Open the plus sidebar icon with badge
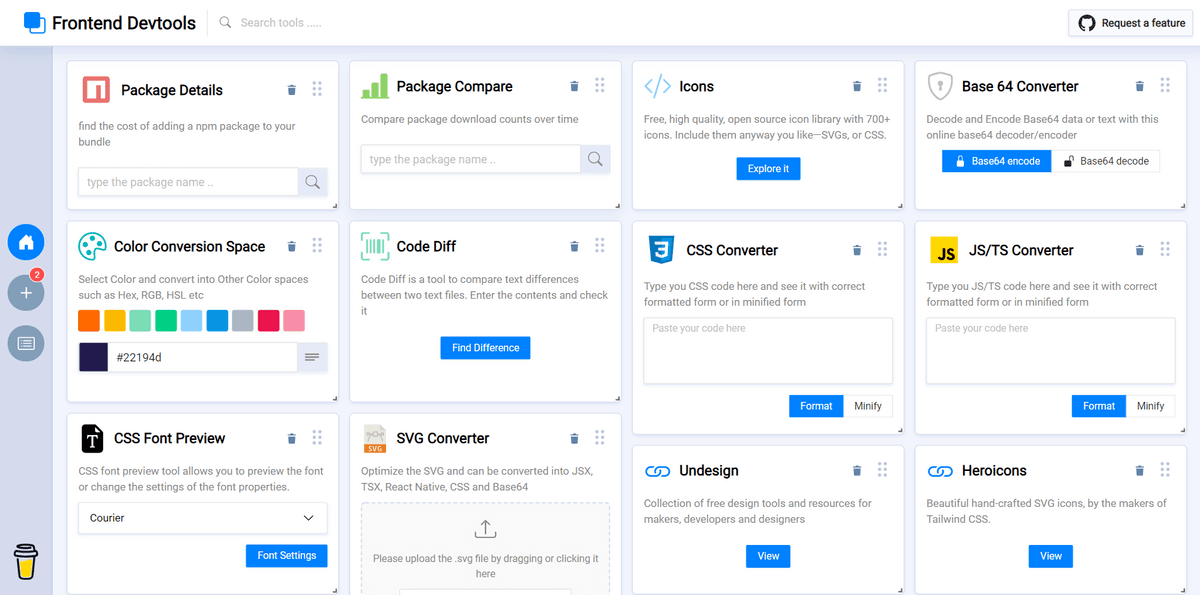The height and width of the screenshot is (595, 1200). click(26, 293)
